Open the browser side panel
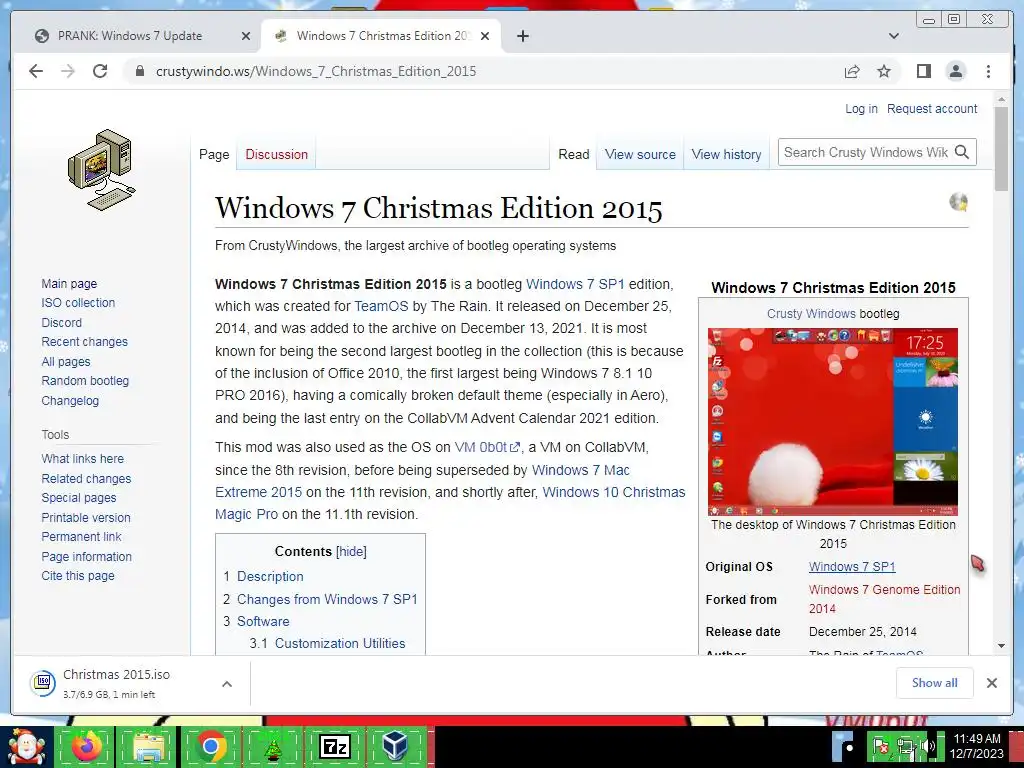The image size is (1024, 768). [923, 71]
